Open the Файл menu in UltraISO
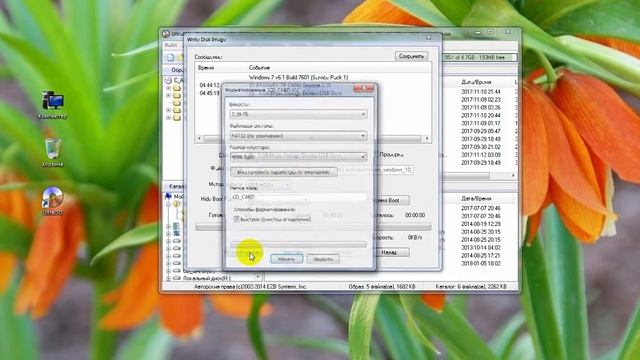Viewport: 640px width, 360px height. point(171,45)
